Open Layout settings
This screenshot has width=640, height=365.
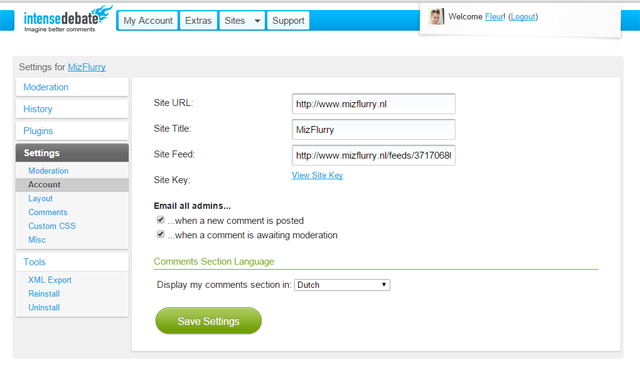tap(40, 198)
